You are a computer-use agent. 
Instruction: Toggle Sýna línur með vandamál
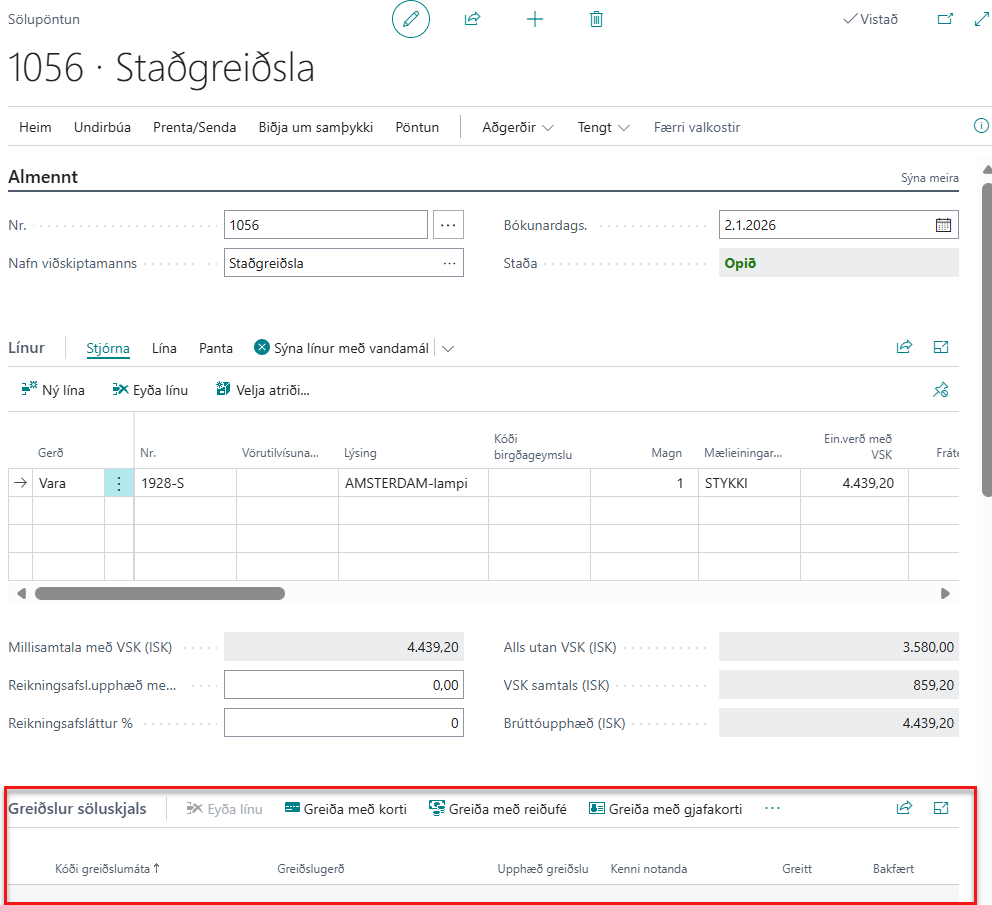pos(341,348)
